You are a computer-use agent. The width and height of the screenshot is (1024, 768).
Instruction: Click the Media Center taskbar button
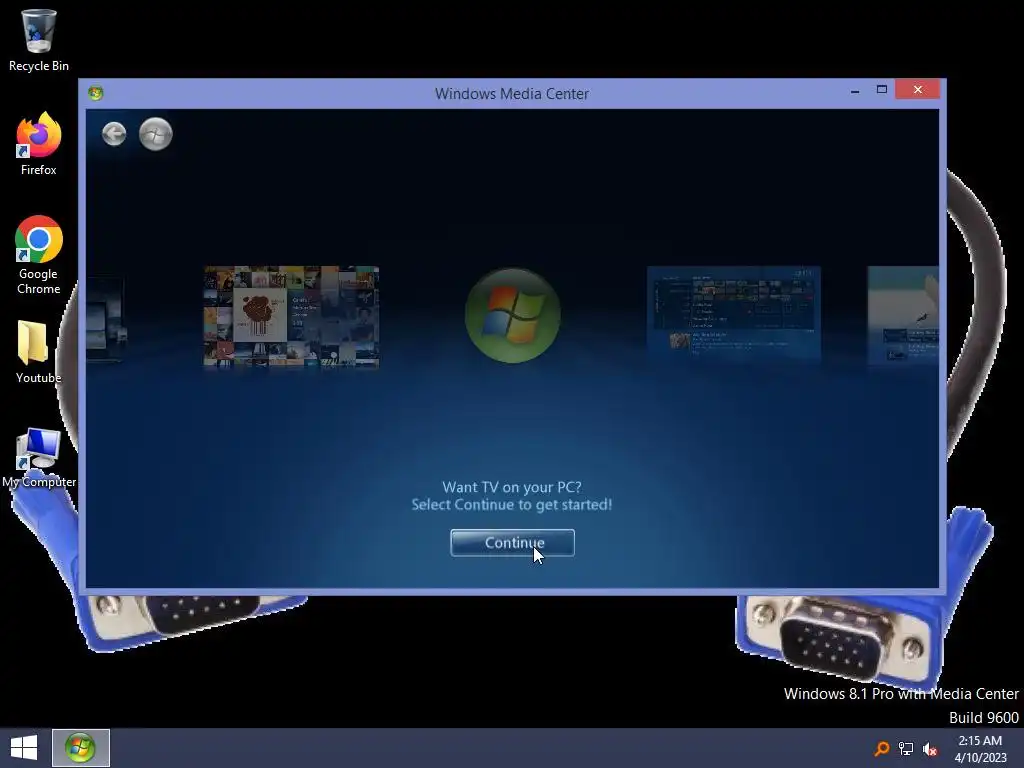(80, 748)
